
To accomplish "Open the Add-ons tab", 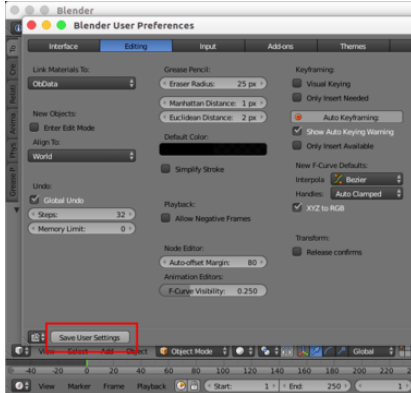I will (x=281, y=46).
